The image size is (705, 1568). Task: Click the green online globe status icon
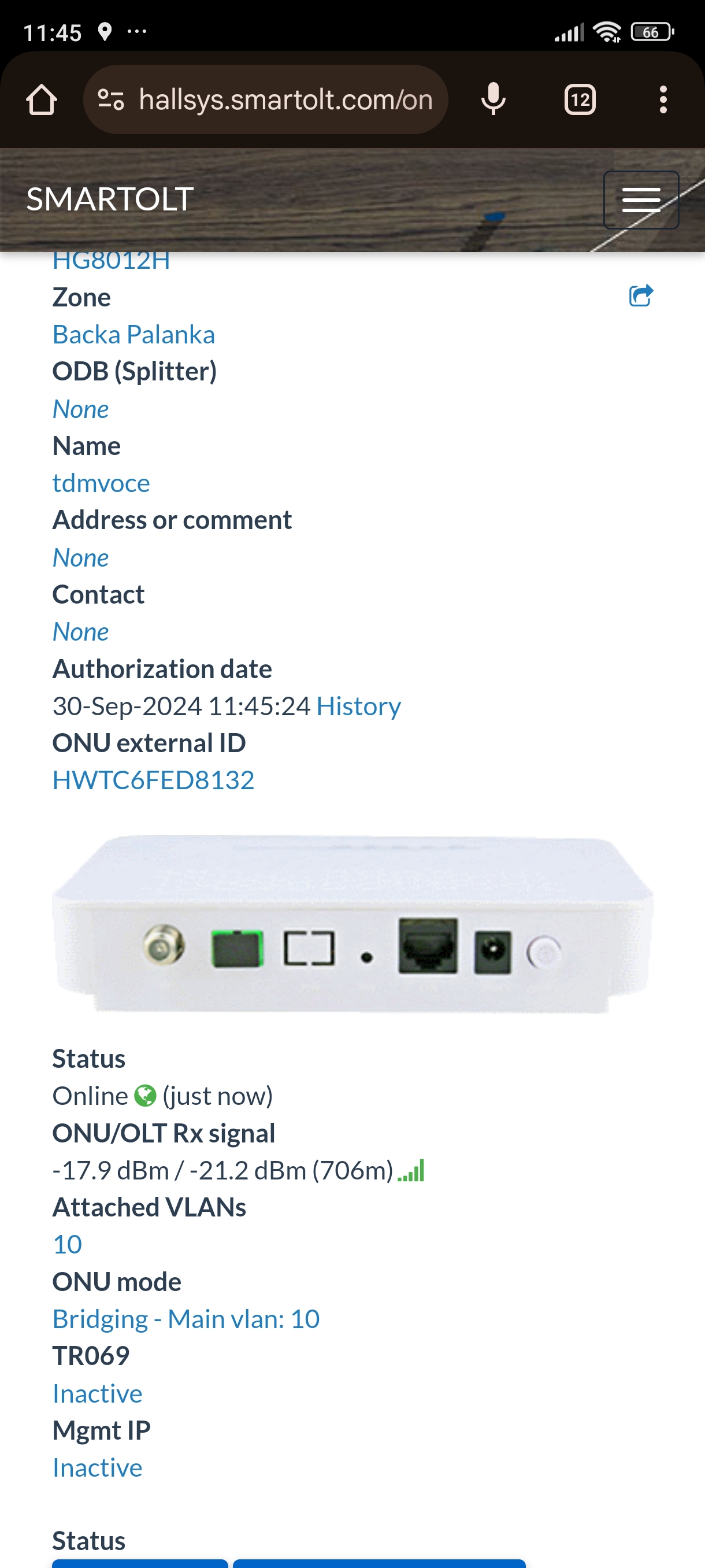point(146,1096)
